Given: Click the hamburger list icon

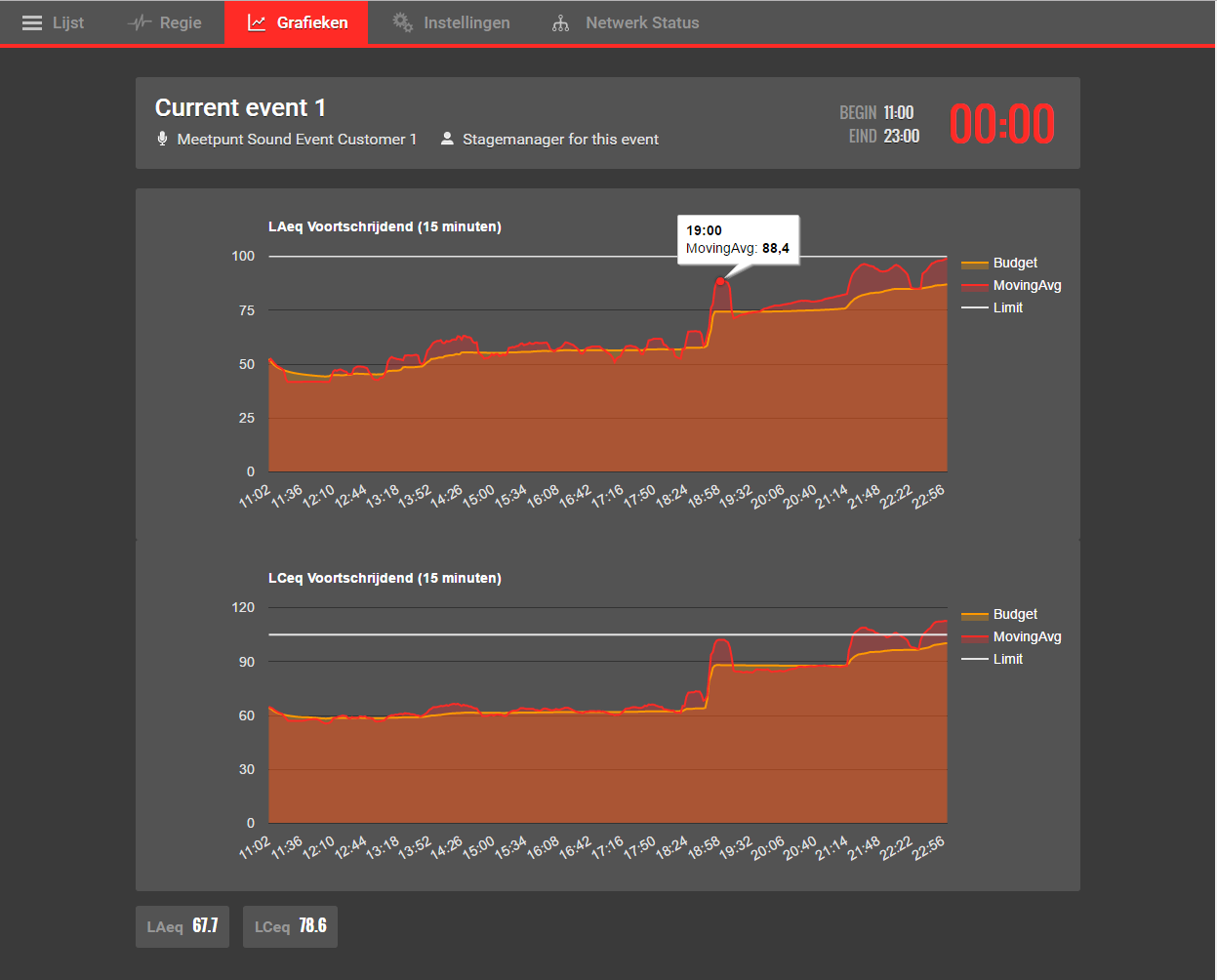Looking at the screenshot, I should coord(32,22).
